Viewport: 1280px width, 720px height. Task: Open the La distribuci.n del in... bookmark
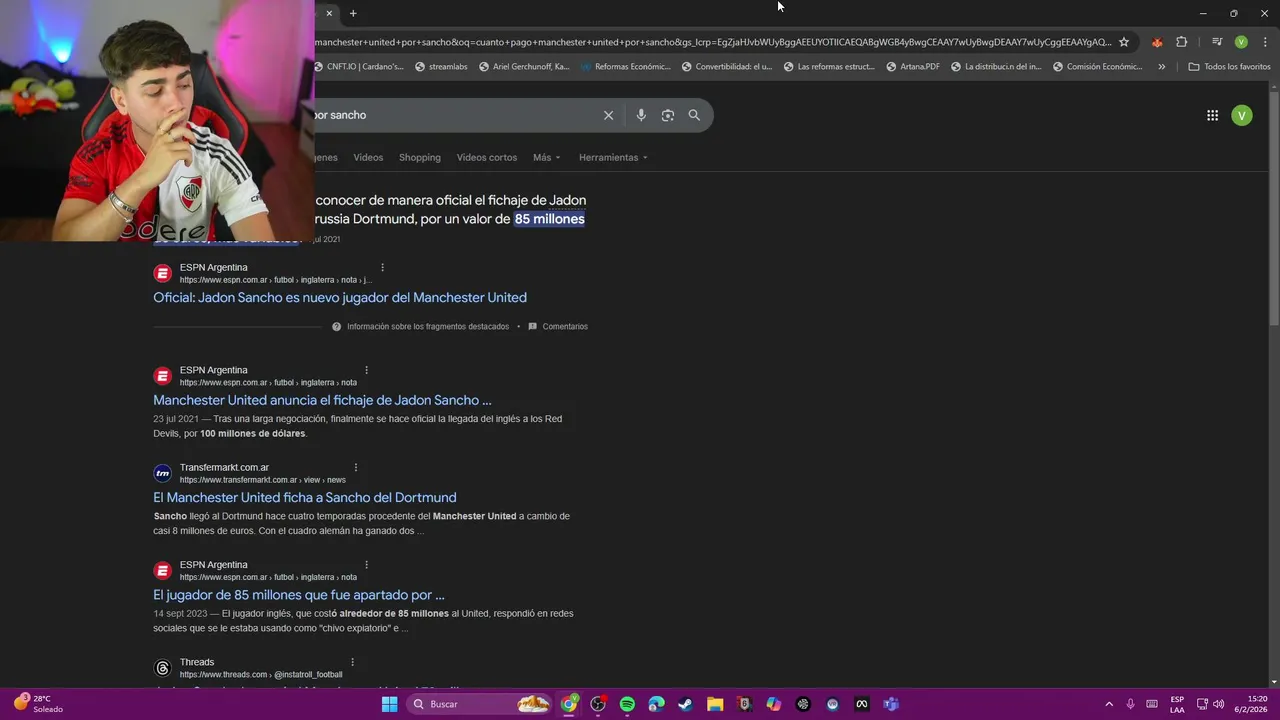[x=996, y=67]
